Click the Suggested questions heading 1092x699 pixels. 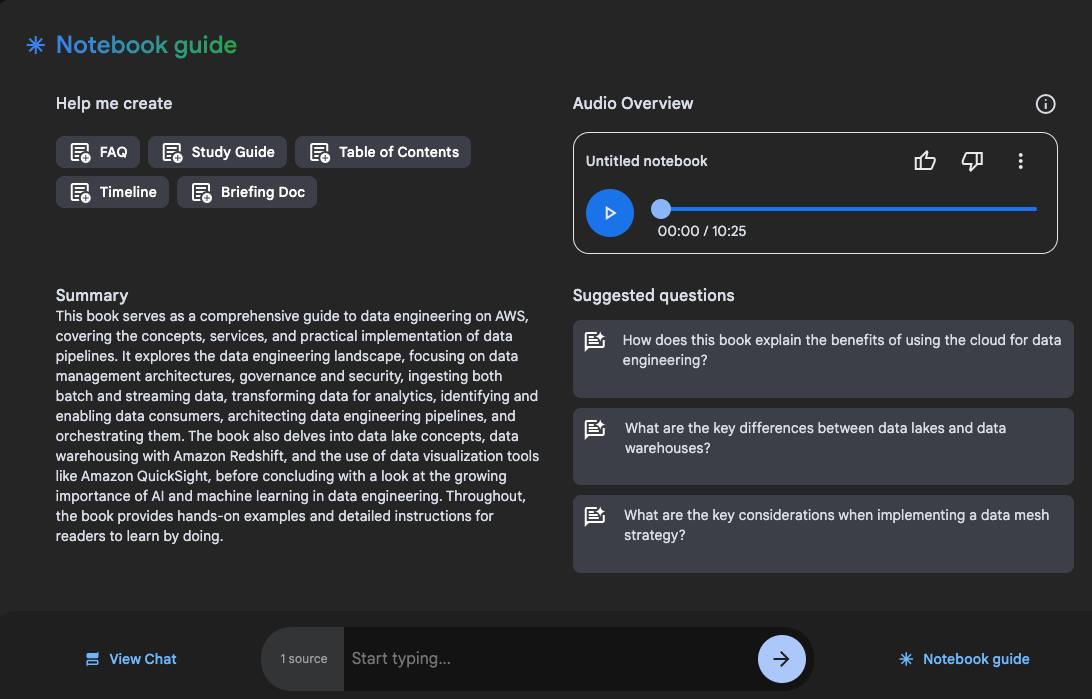coord(653,295)
